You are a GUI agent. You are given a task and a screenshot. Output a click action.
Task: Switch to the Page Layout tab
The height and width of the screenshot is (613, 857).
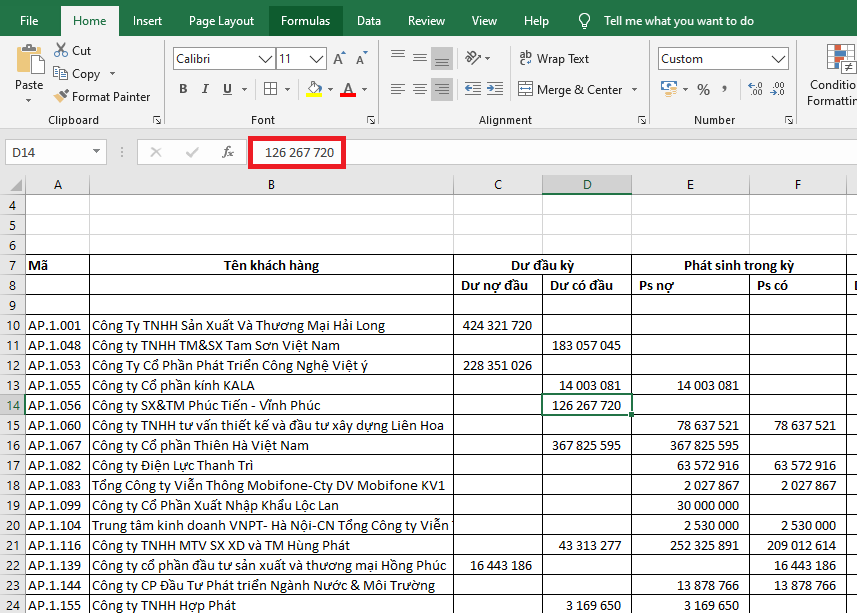click(221, 21)
